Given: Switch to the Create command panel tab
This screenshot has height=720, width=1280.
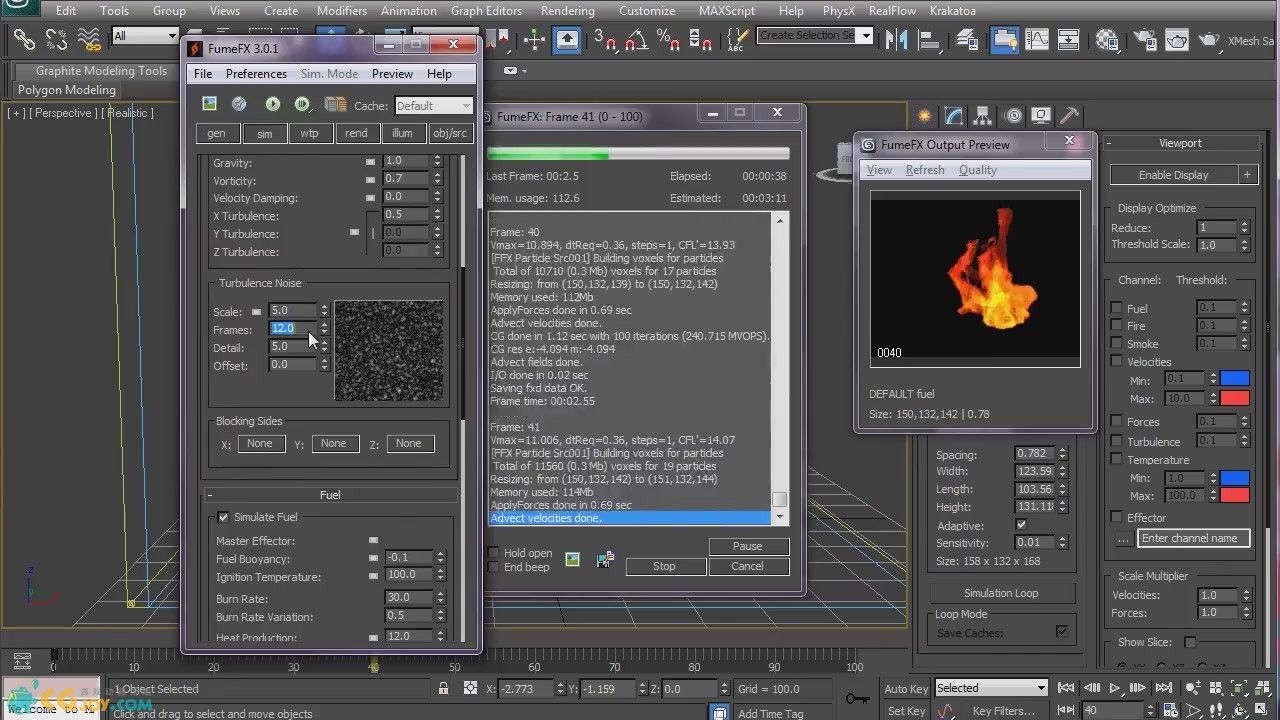Looking at the screenshot, I should coord(925,115).
